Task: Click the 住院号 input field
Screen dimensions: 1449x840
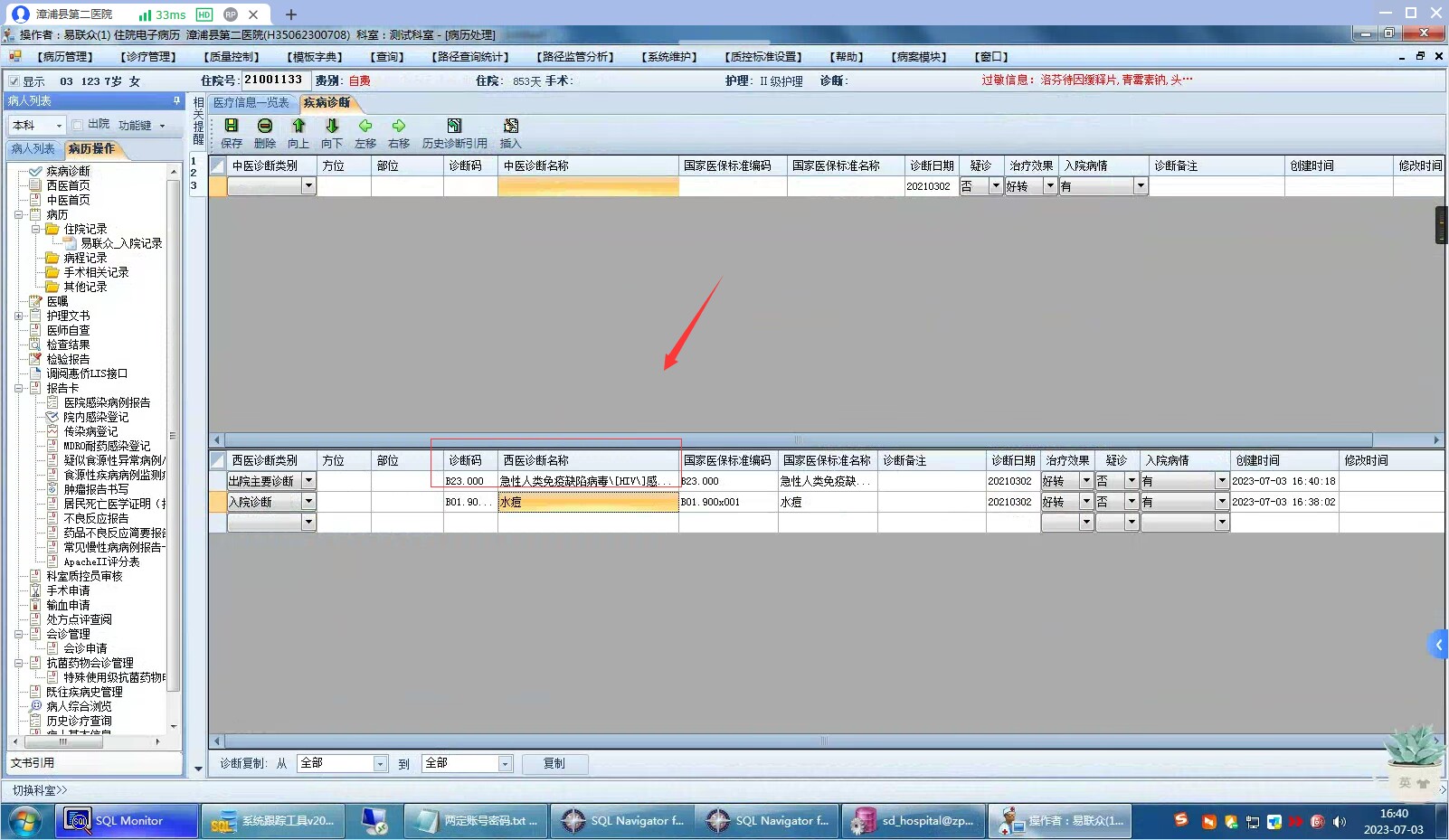Action: pos(274,80)
